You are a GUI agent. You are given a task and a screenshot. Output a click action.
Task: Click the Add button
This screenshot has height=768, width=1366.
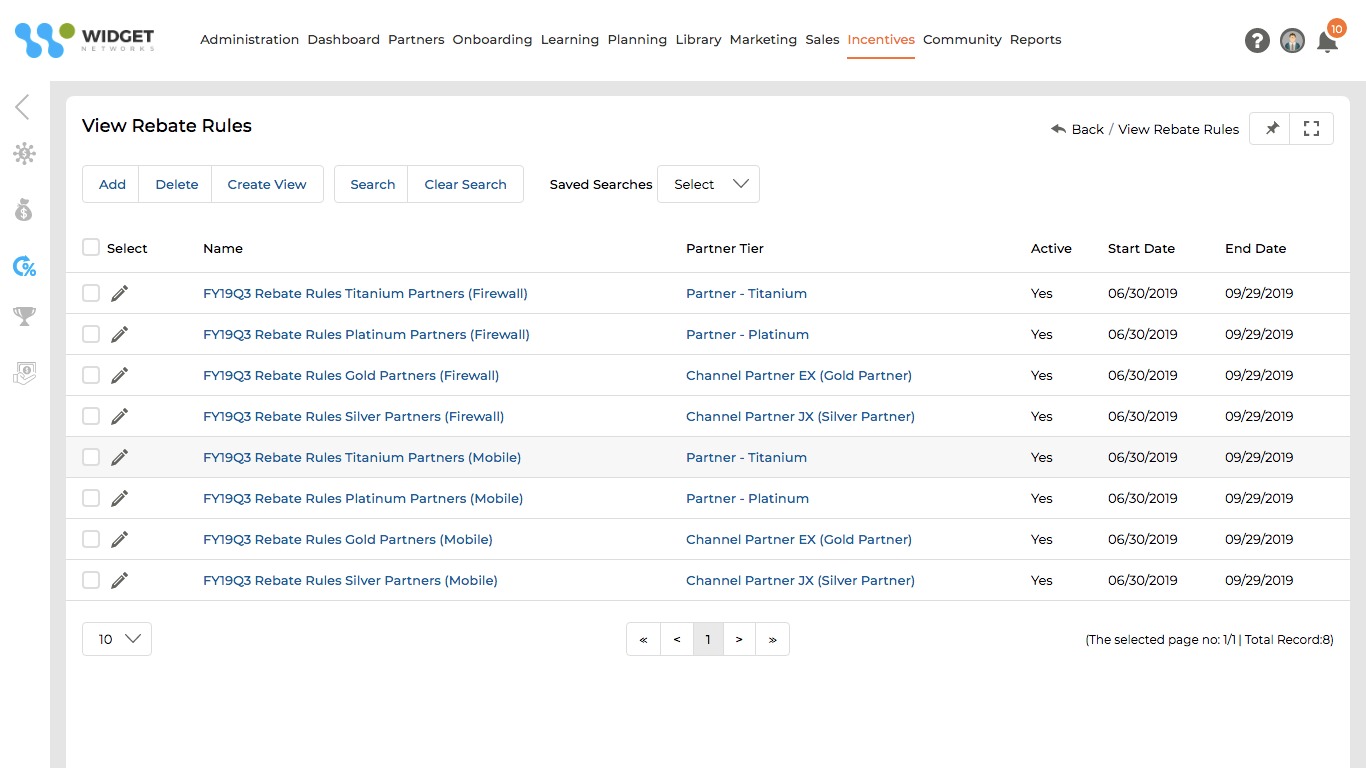(112, 184)
